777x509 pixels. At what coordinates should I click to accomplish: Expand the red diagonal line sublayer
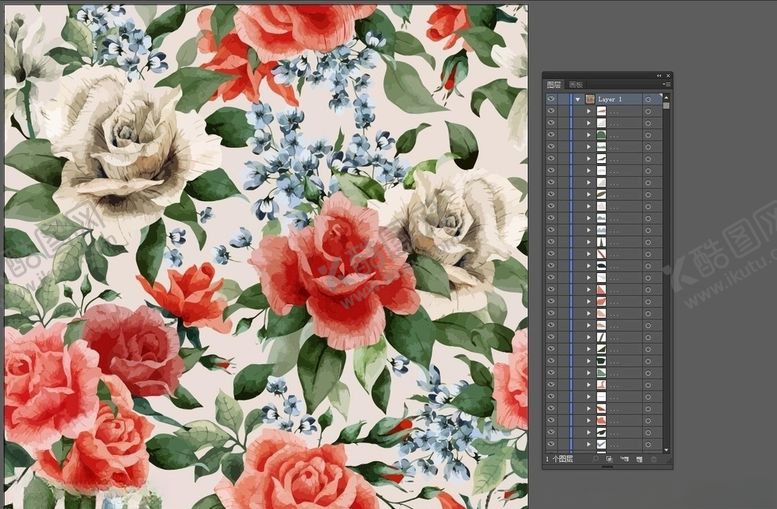(589, 254)
